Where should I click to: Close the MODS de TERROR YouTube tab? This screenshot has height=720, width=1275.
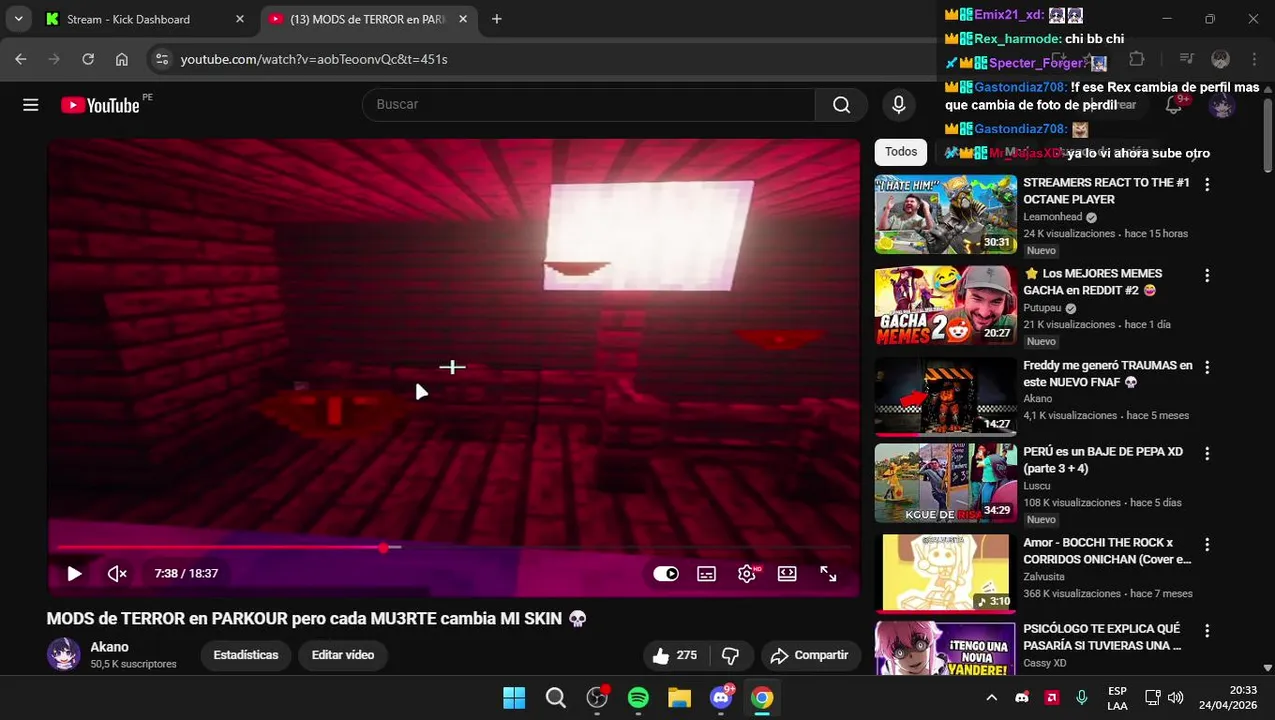tap(463, 19)
